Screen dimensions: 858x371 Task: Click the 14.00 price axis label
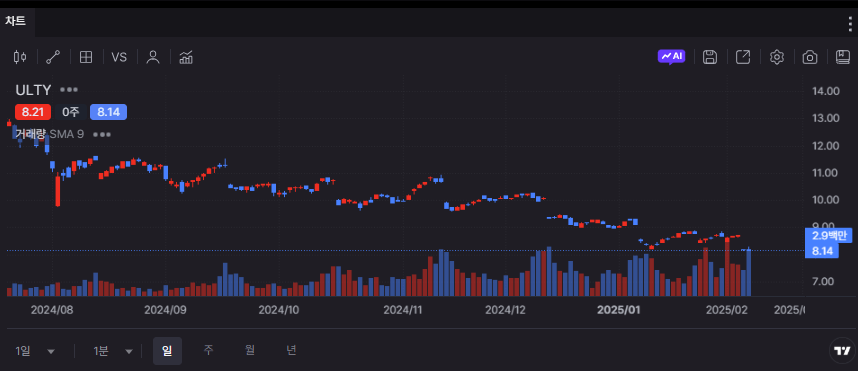826,91
